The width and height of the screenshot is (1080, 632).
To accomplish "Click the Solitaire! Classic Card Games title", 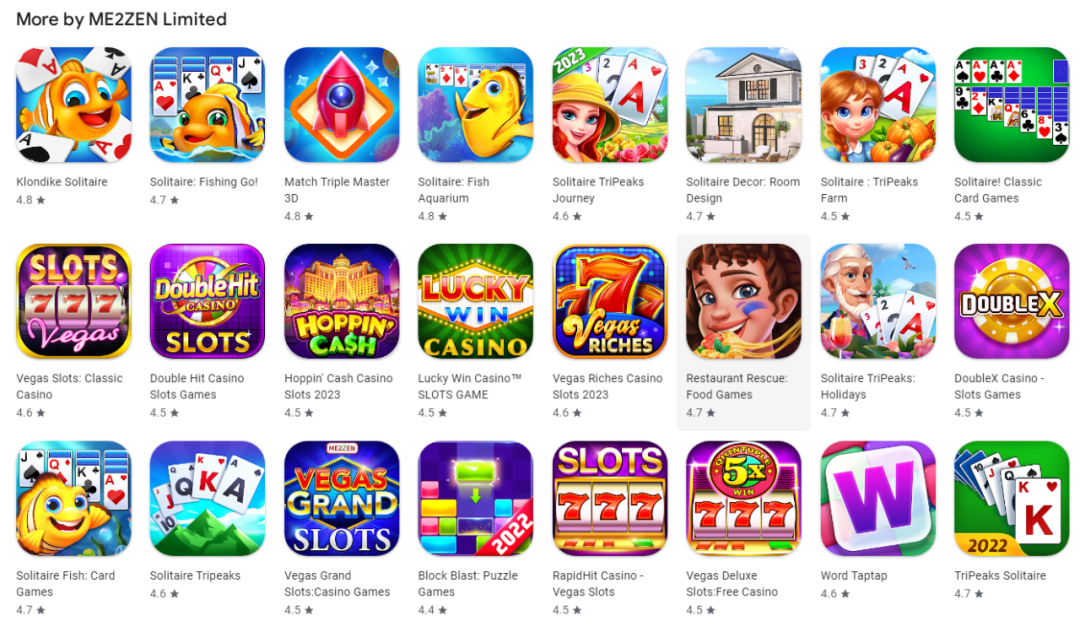I will click(998, 190).
